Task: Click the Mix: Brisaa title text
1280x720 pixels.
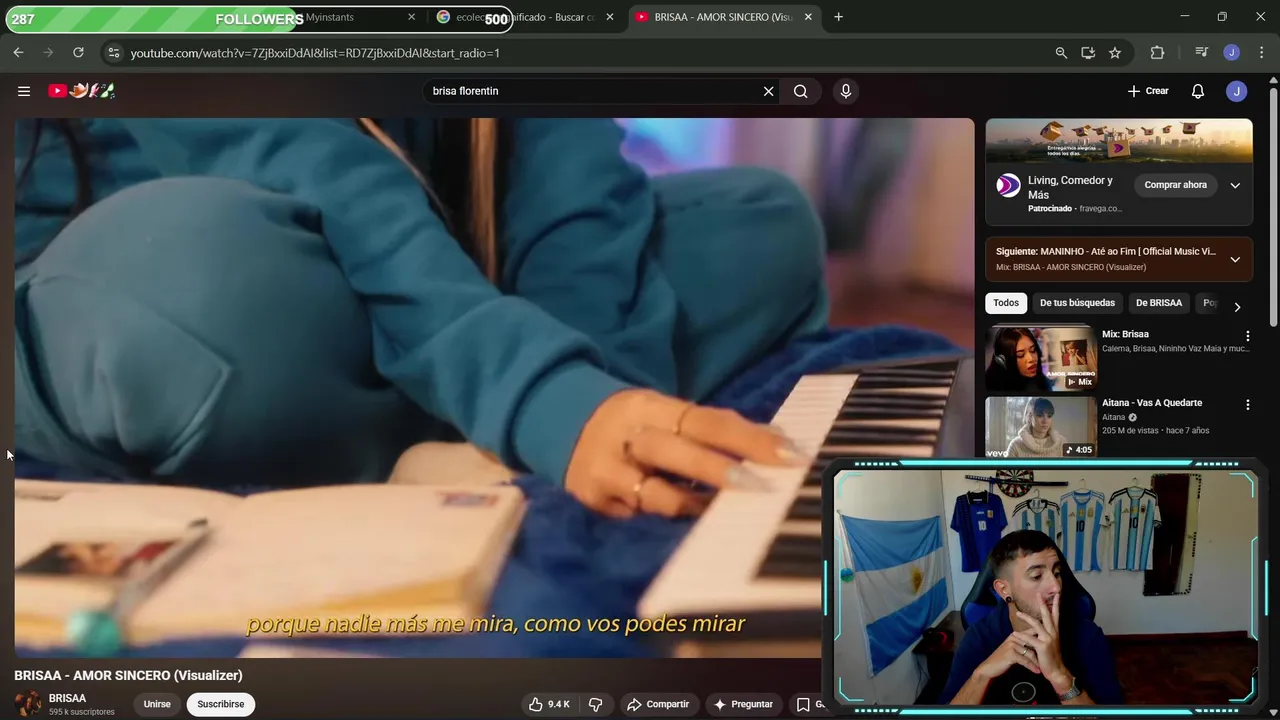Action: point(1125,334)
